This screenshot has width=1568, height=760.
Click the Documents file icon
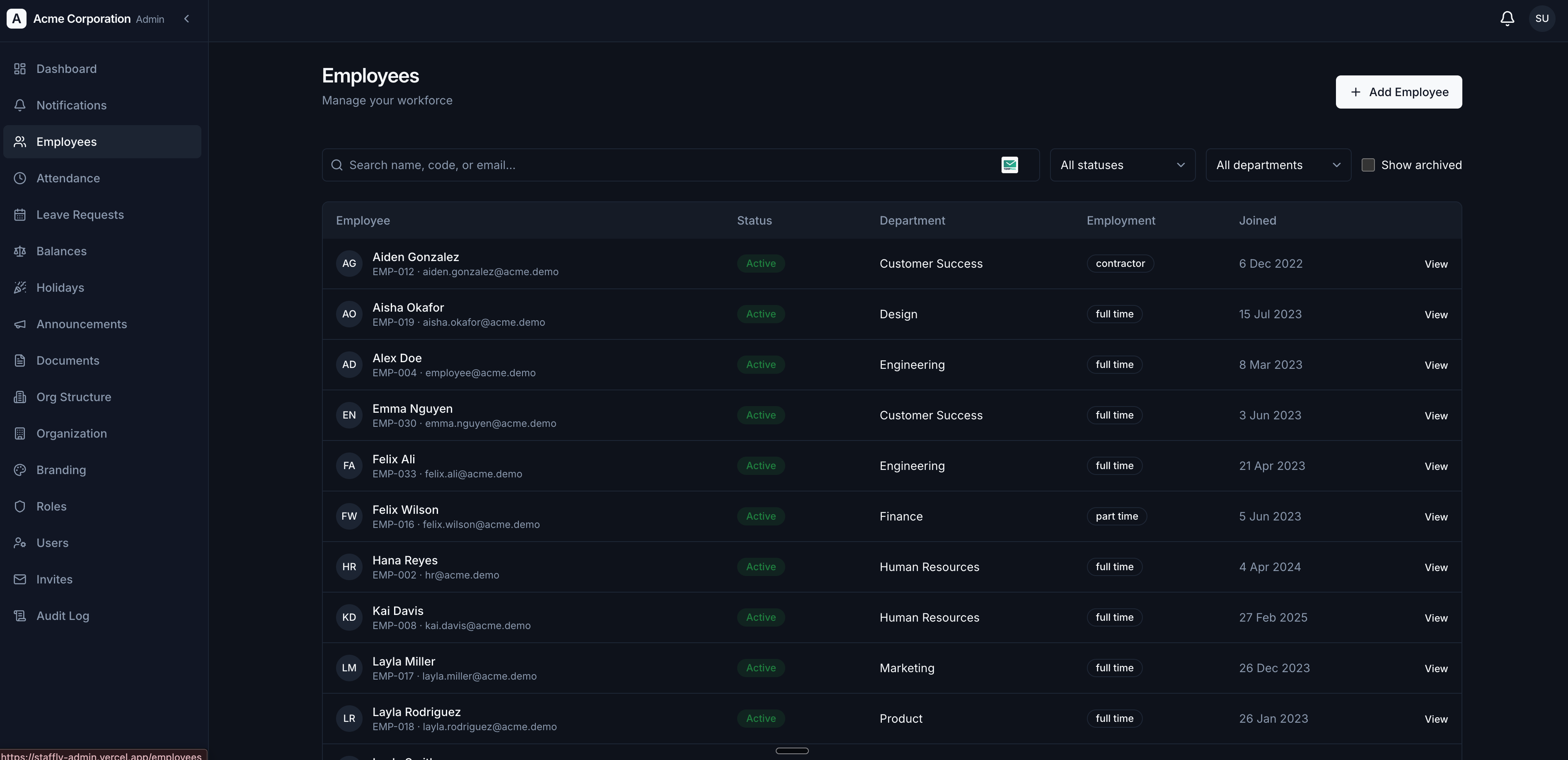point(20,361)
